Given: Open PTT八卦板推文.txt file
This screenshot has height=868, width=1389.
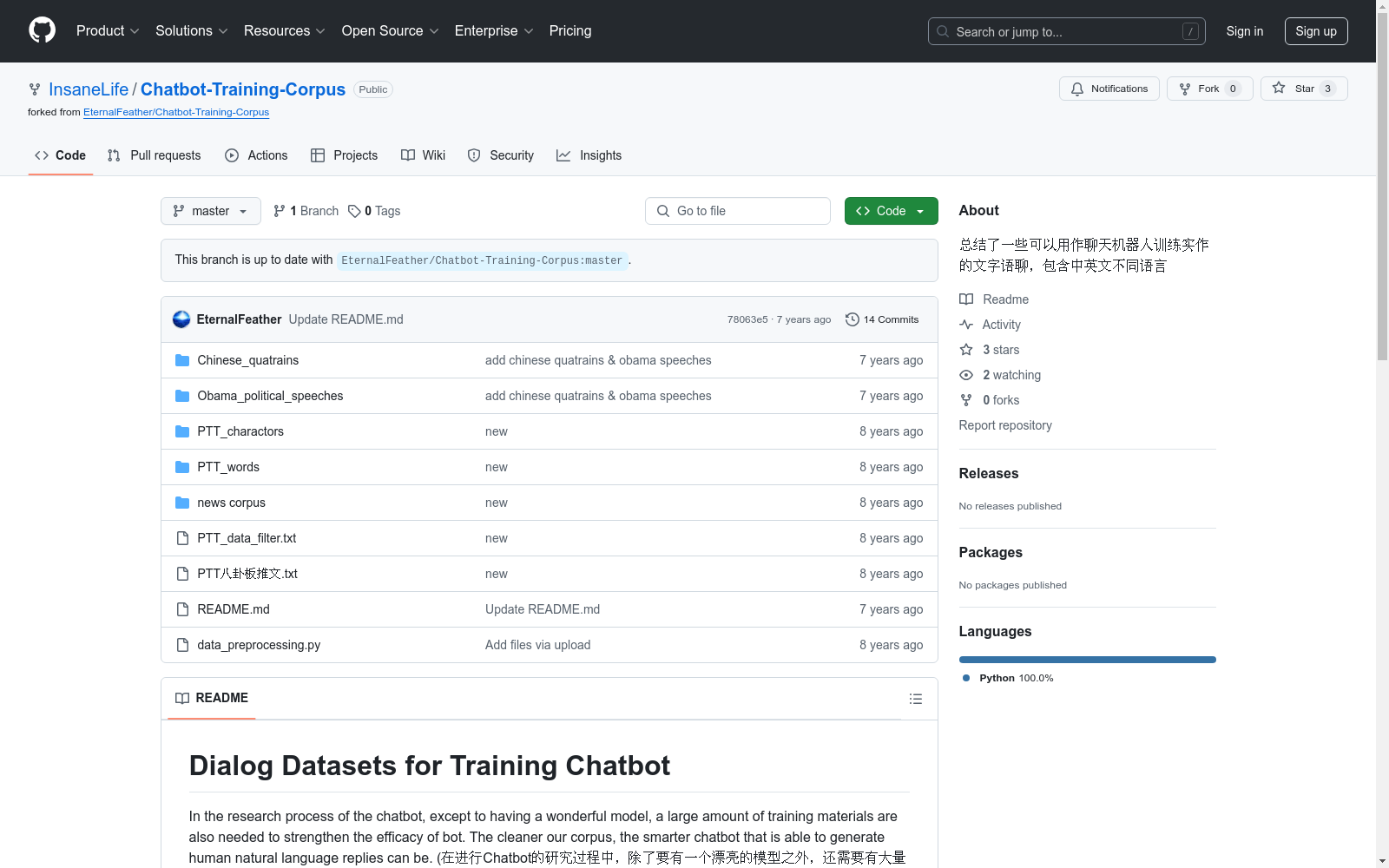Looking at the screenshot, I should pos(247,574).
